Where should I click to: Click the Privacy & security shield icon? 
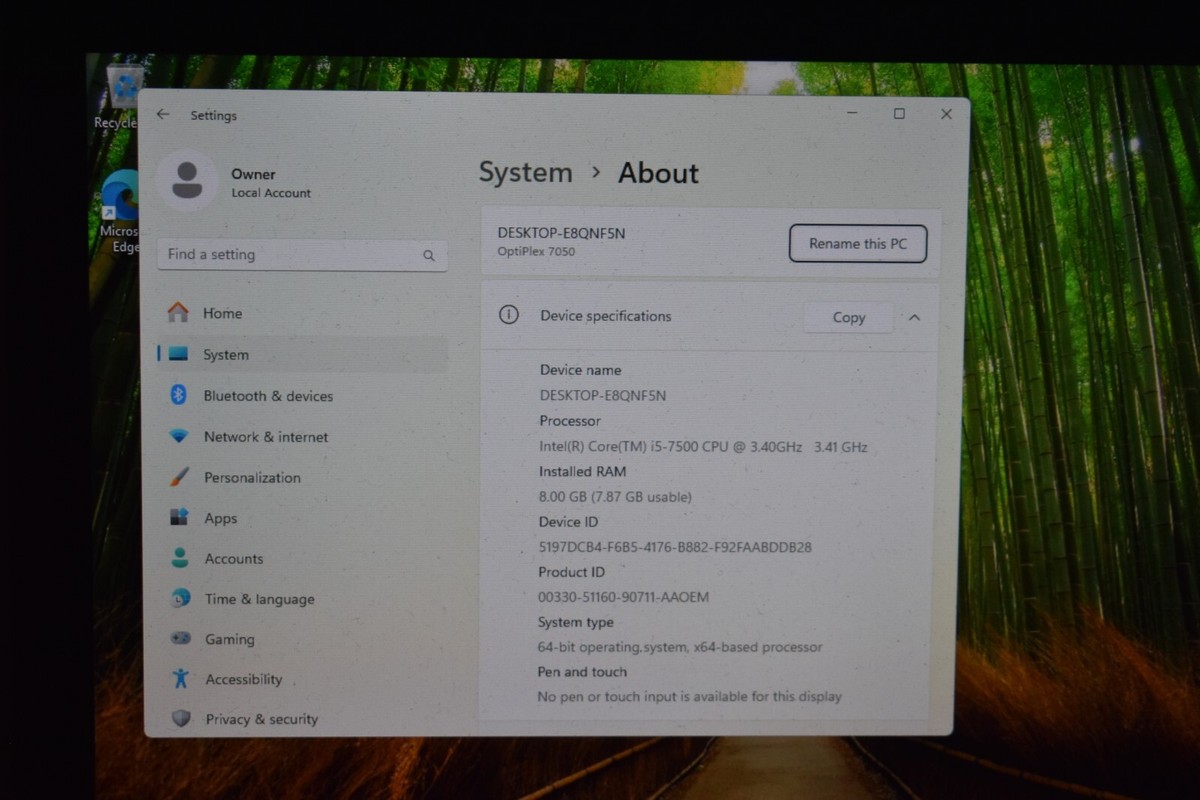181,718
